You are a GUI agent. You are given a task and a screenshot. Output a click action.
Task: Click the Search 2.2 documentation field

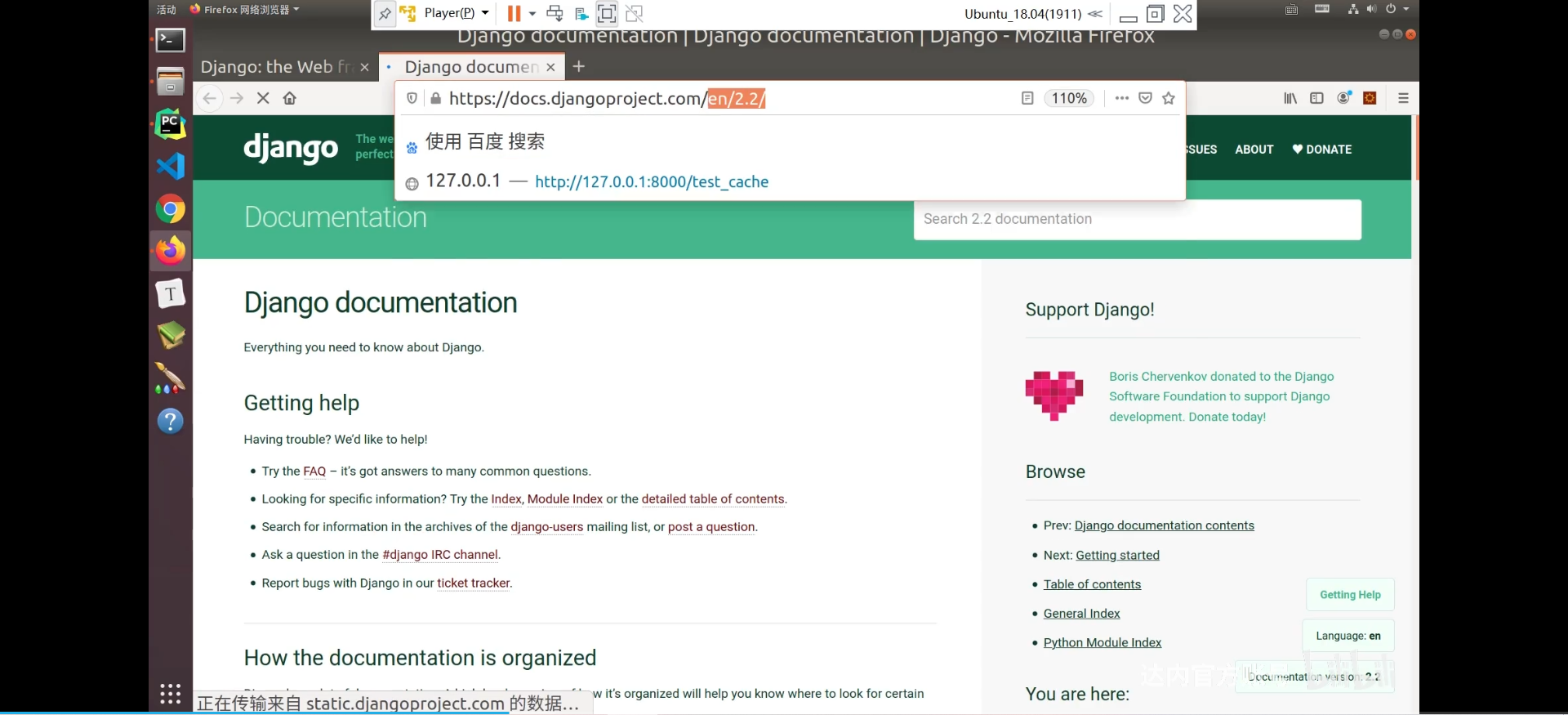(x=1138, y=220)
